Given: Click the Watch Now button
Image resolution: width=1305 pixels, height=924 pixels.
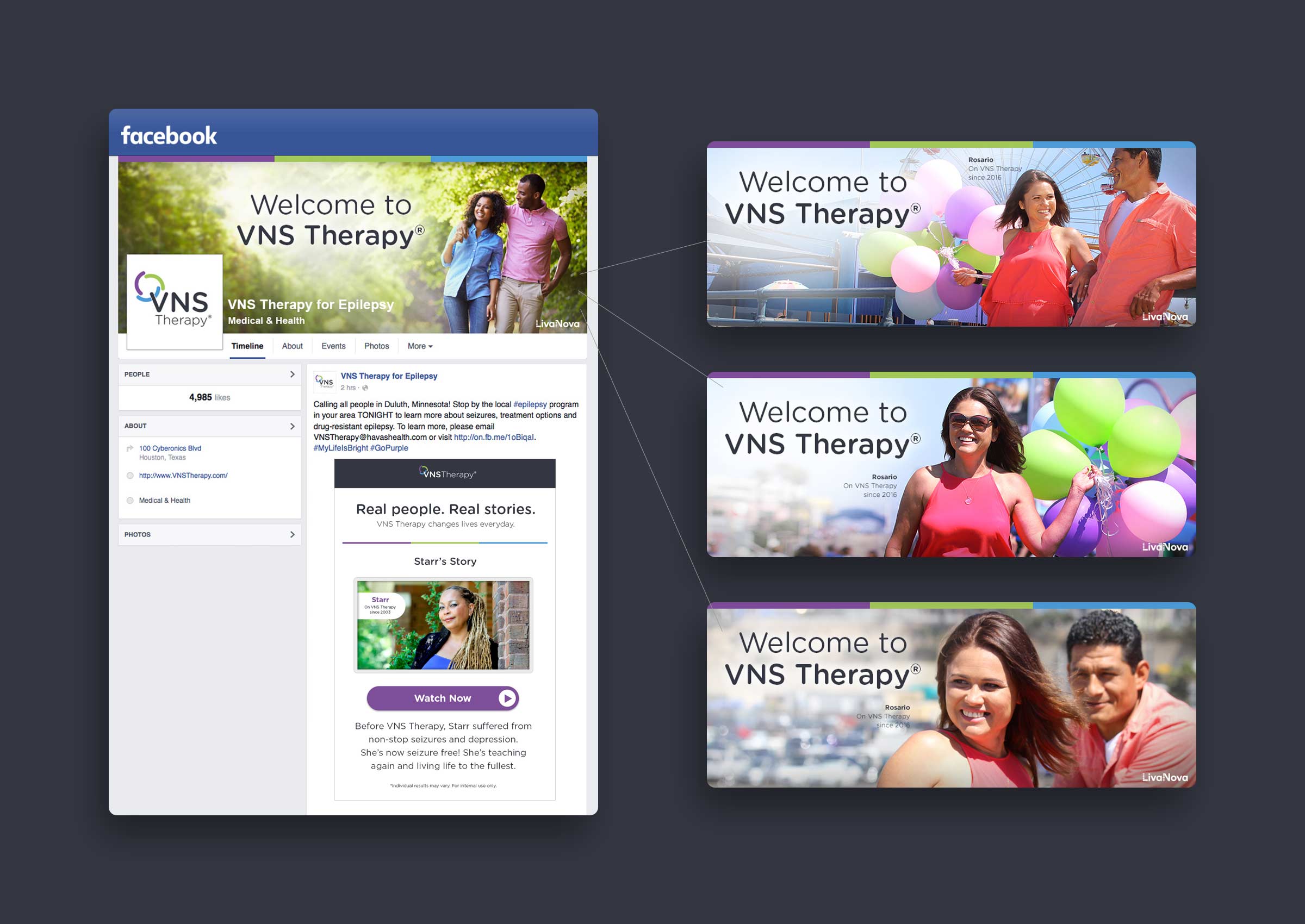Looking at the screenshot, I should click(443, 698).
